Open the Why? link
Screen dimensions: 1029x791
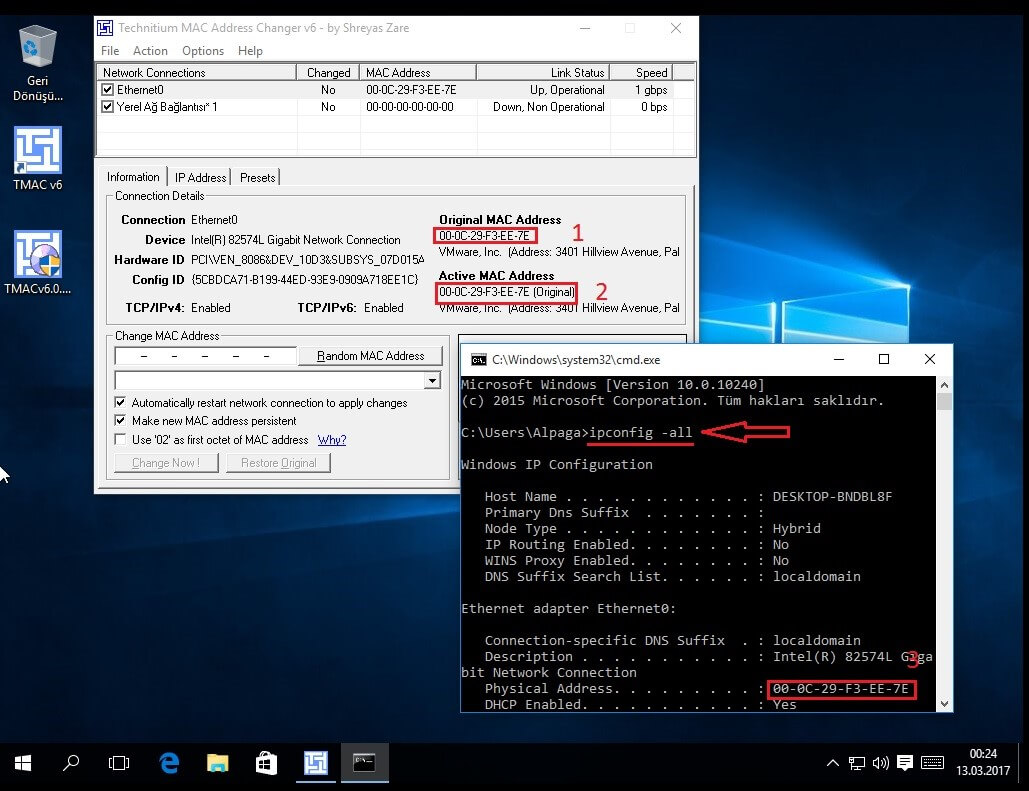click(331, 440)
